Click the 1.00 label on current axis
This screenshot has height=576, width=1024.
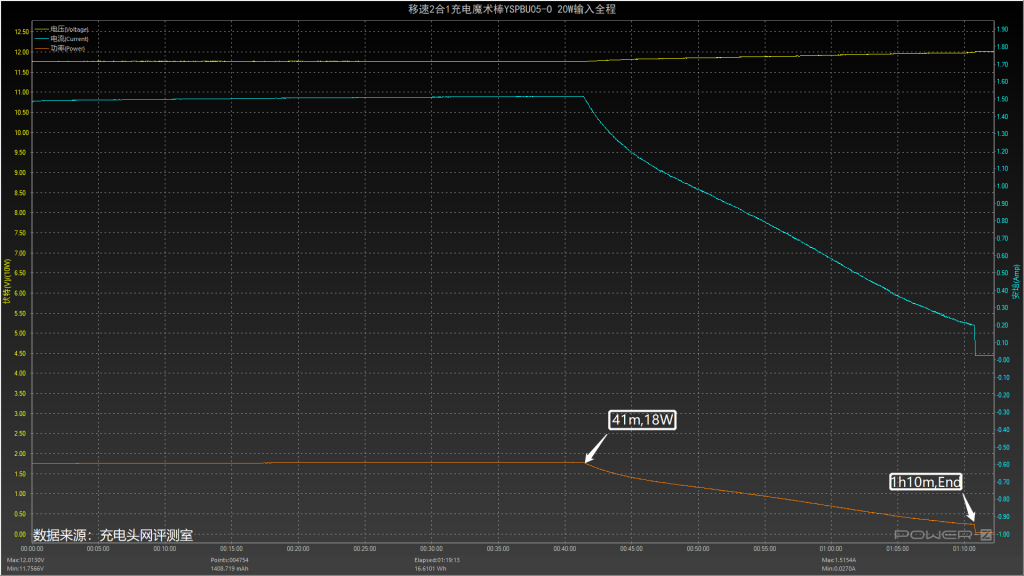click(x=1002, y=186)
